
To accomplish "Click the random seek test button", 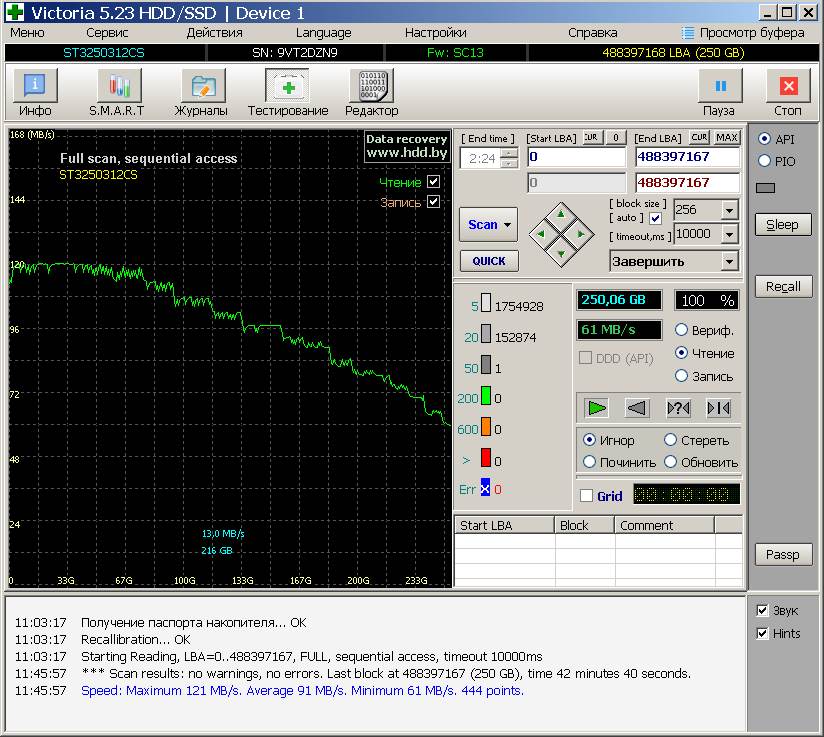I will (x=678, y=408).
